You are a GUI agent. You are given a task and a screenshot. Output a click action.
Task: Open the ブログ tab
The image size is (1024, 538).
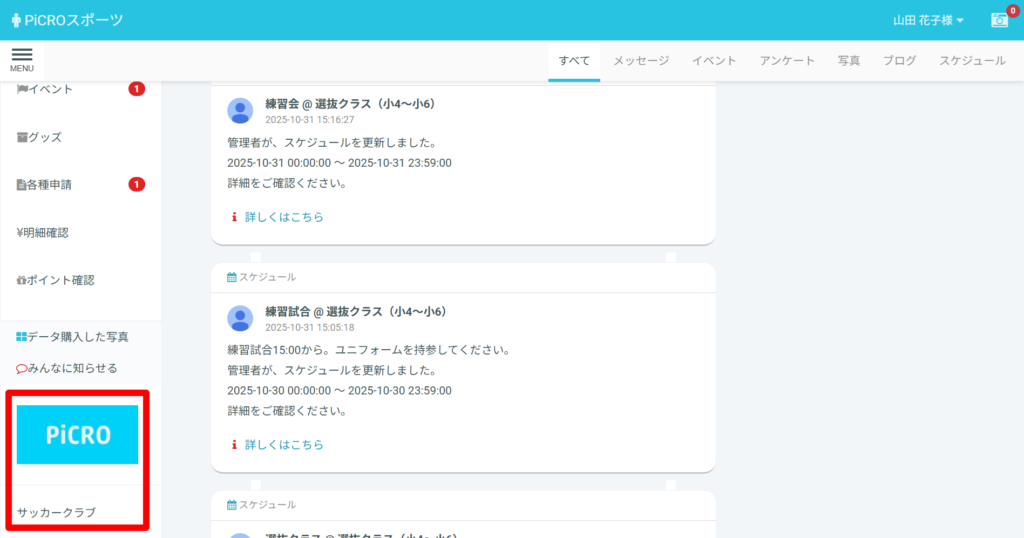point(899,61)
